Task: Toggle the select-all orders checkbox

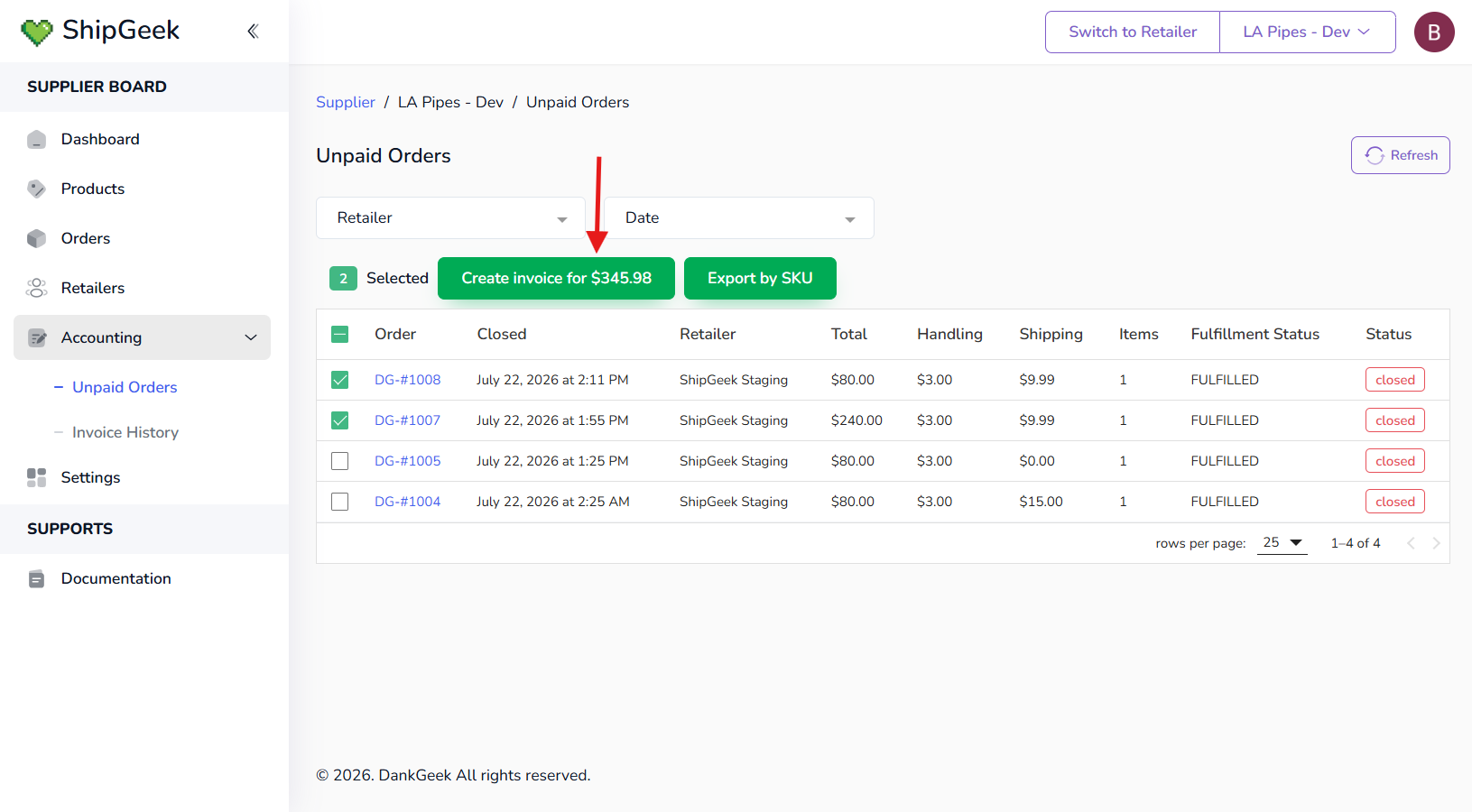Action: [339, 334]
